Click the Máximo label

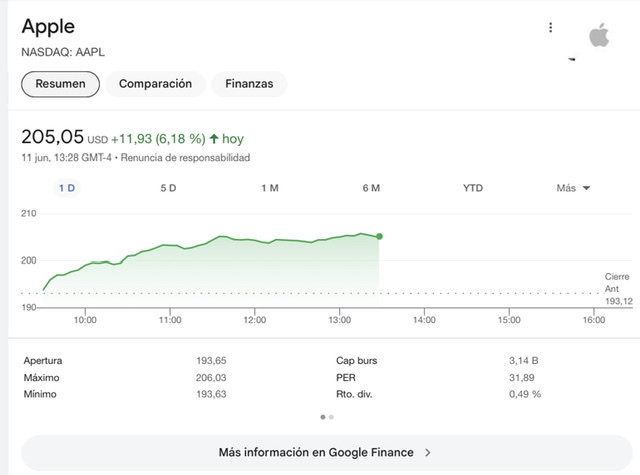[41, 378]
